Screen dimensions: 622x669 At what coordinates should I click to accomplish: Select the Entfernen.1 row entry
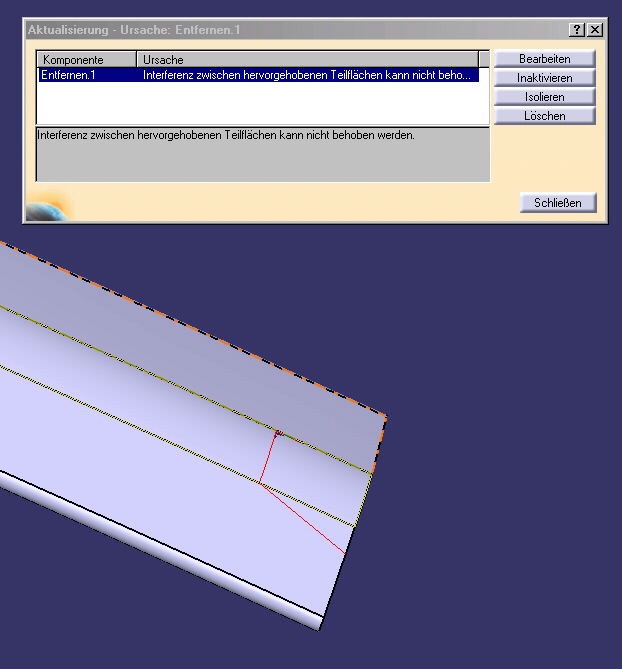[x=259, y=75]
